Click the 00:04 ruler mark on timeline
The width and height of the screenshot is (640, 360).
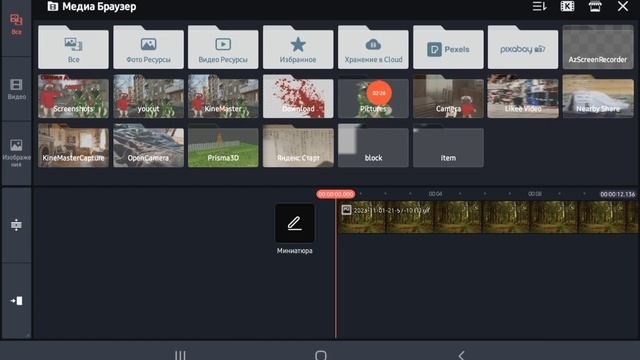pos(436,194)
